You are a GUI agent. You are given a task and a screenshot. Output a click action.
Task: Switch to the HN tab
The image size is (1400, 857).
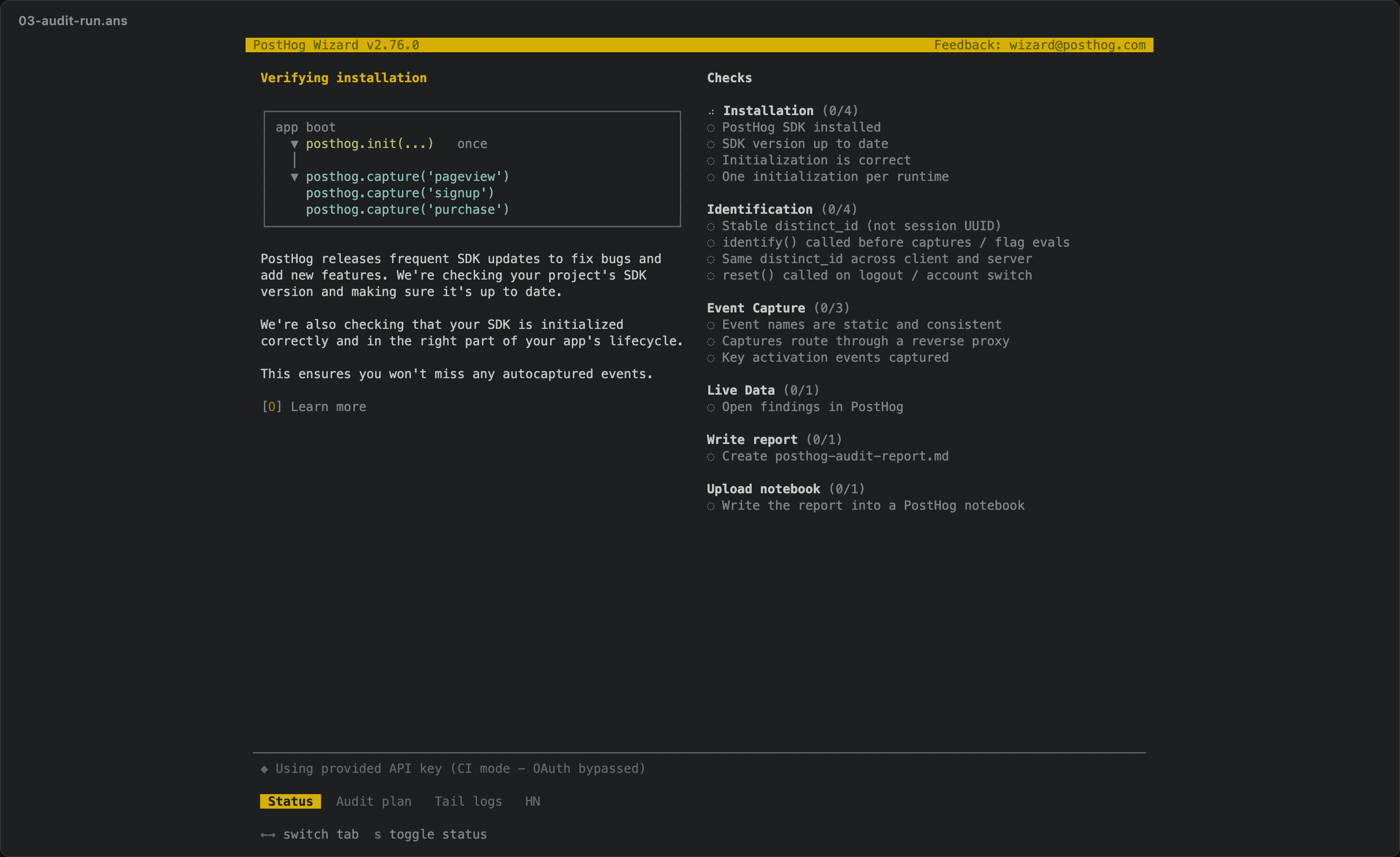coord(532,801)
